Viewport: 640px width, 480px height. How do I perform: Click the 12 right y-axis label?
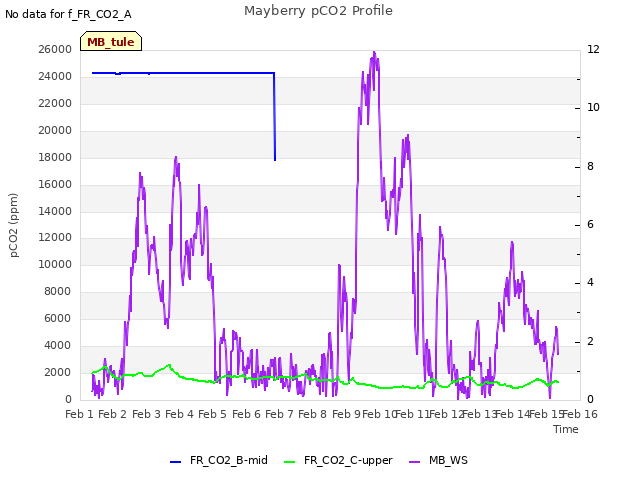click(x=593, y=49)
